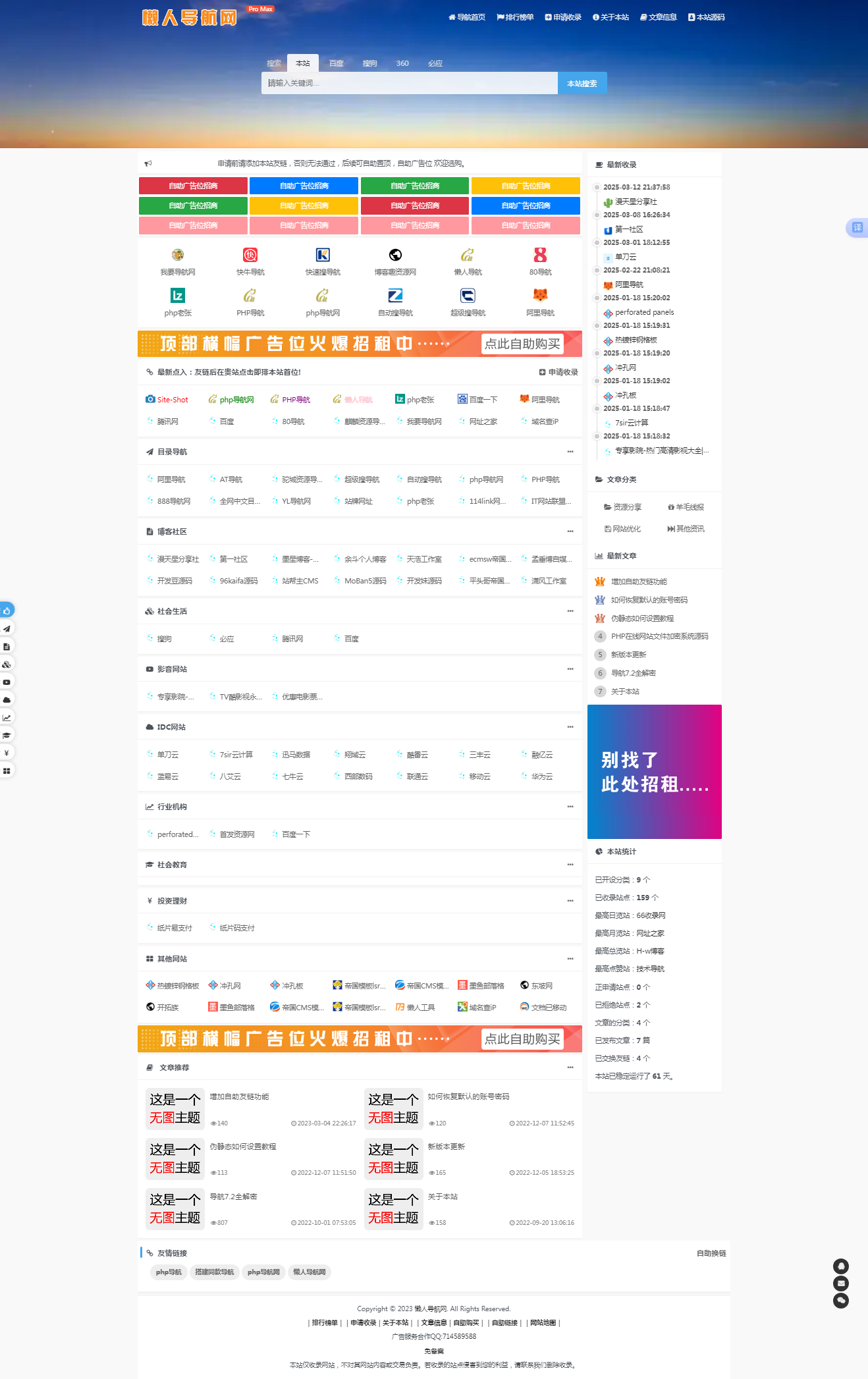Click 点此自助购买 on top banner ad
The height and width of the screenshot is (1379, 868).
click(x=522, y=344)
